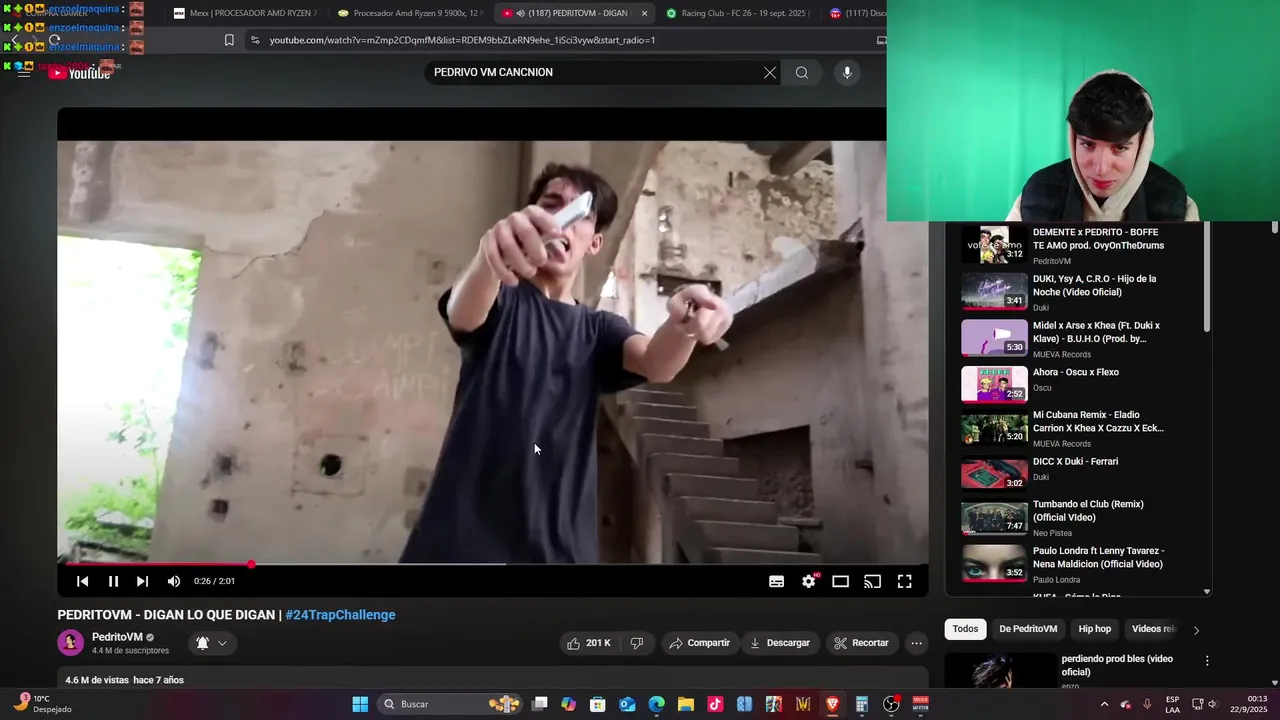Open Brave browser from the taskbar
Image resolution: width=1280 pixels, height=720 pixels.
(x=832, y=704)
